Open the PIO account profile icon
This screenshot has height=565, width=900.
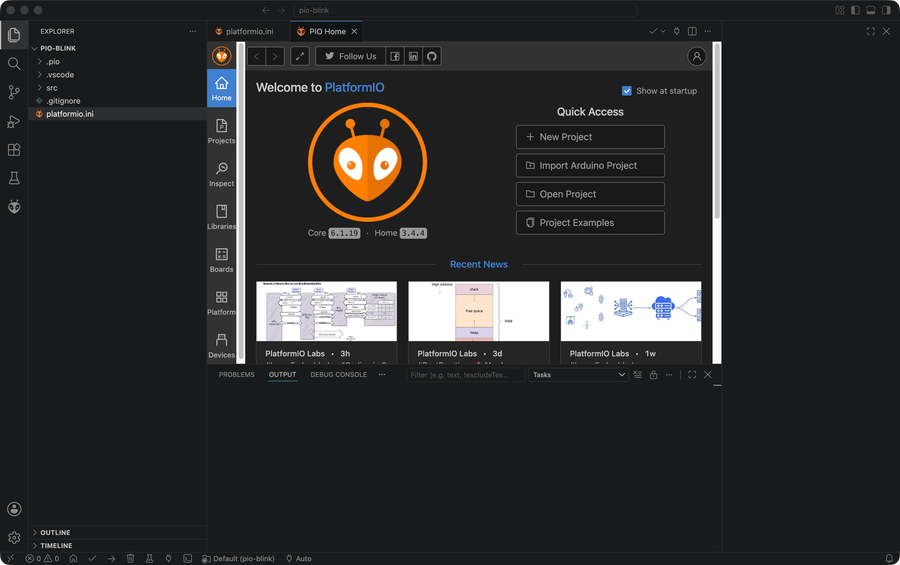[x=696, y=56]
